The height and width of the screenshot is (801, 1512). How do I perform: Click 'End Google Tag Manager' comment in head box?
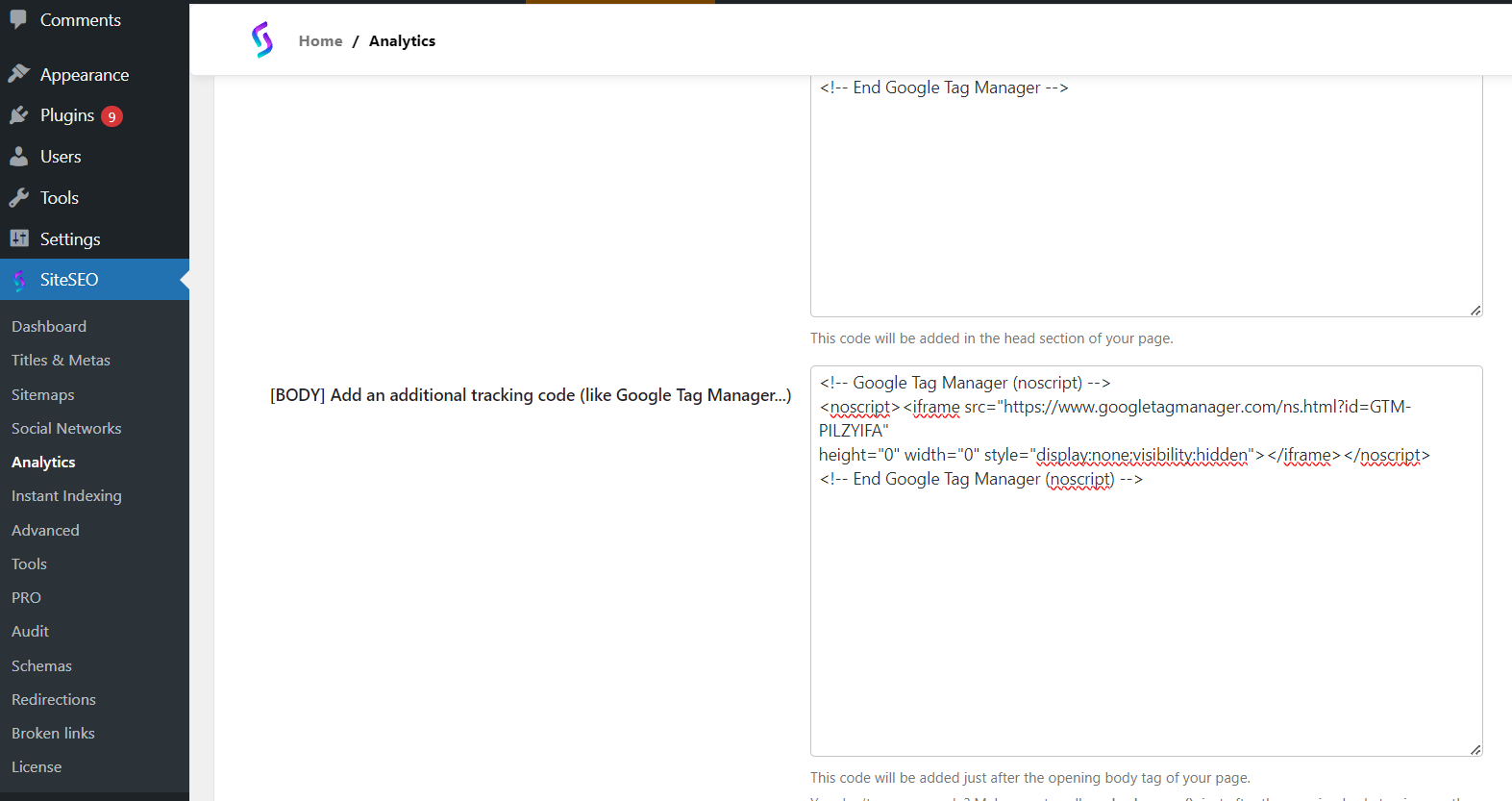[944, 88]
